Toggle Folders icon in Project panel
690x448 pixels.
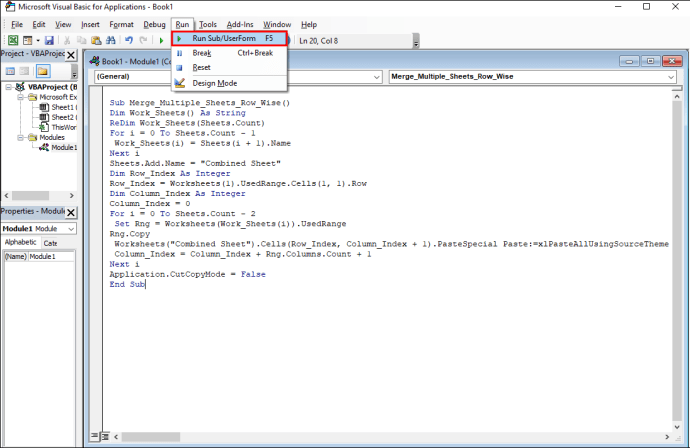click(43, 71)
